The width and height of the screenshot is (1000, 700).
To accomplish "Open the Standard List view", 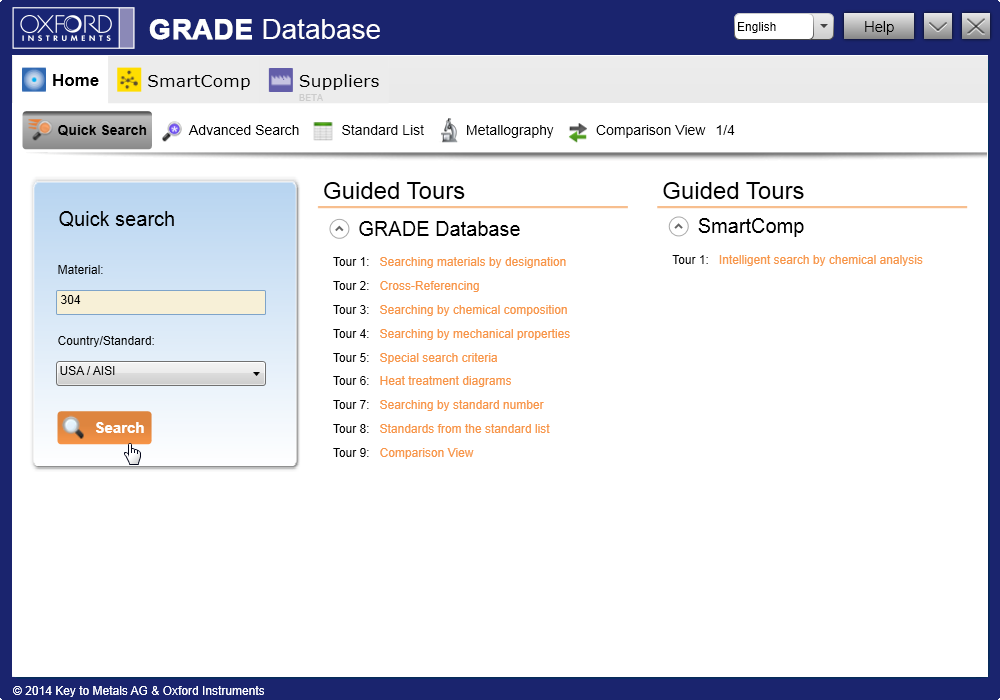I will [x=369, y=130].
